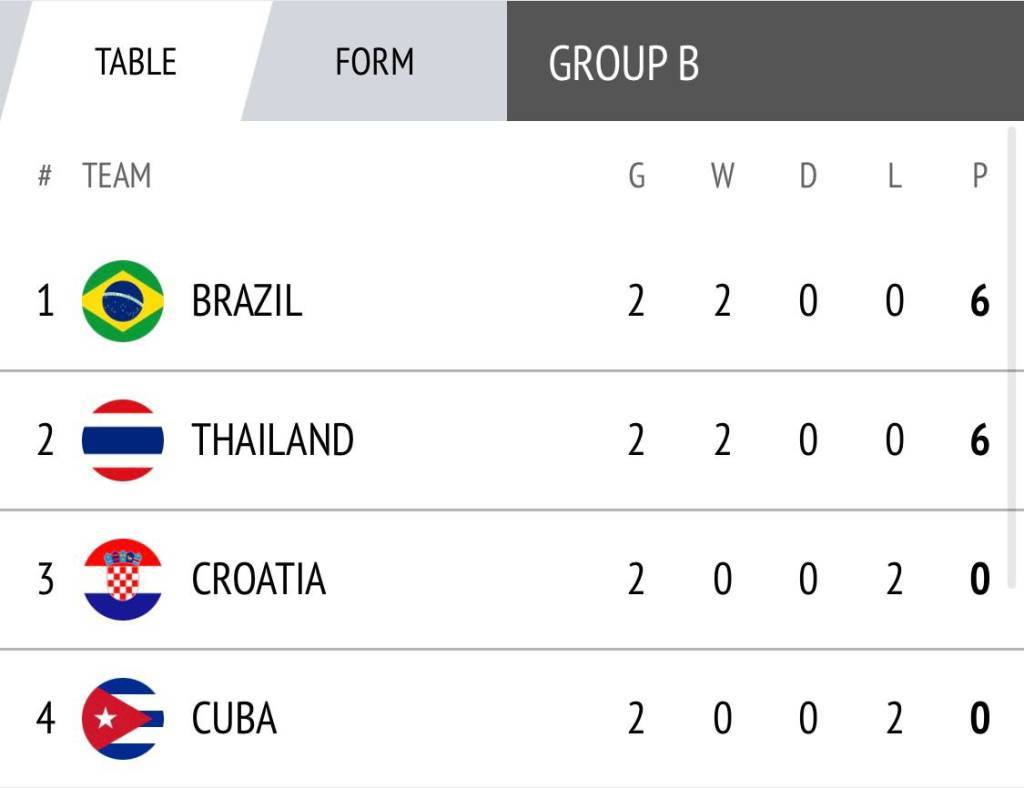The width and height of the screenshot is (1024, 788).
Task: Click the G games column header
Action: point(636,176)
